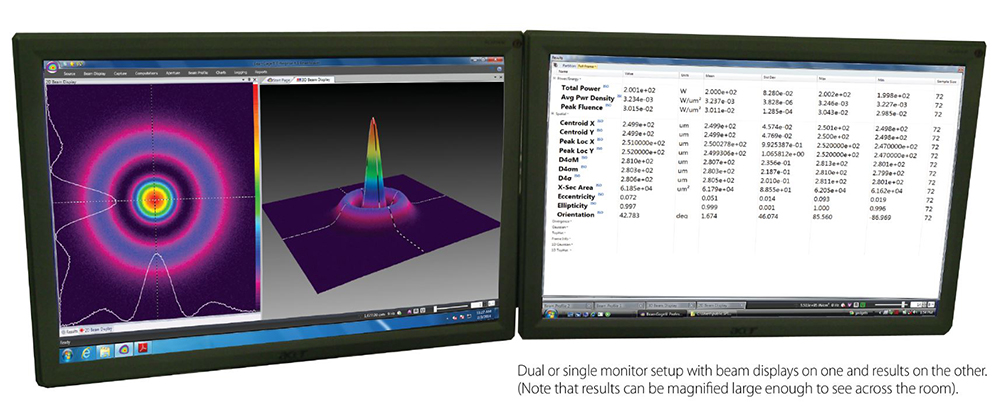Open the Reports ribbon tab
This screenshot has height=416, width=1000.
[x=260, y=73]
